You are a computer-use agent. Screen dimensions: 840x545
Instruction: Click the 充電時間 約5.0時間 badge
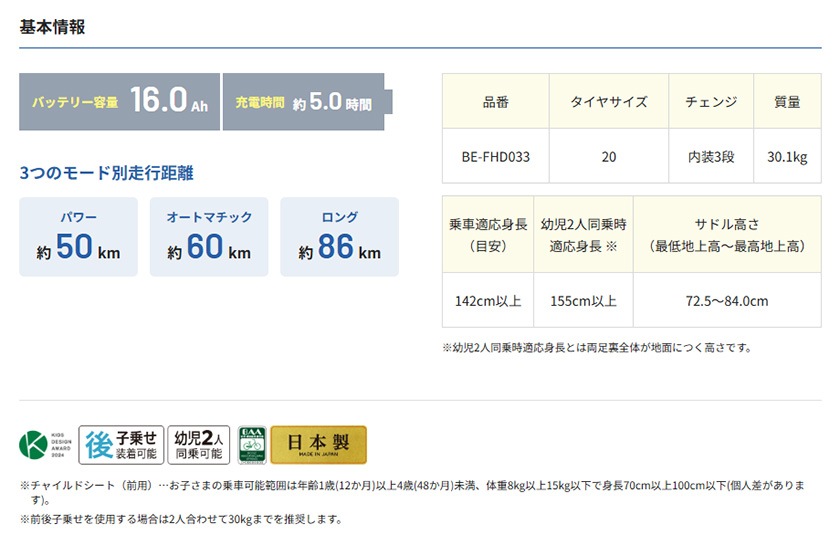tap(305, 102)
